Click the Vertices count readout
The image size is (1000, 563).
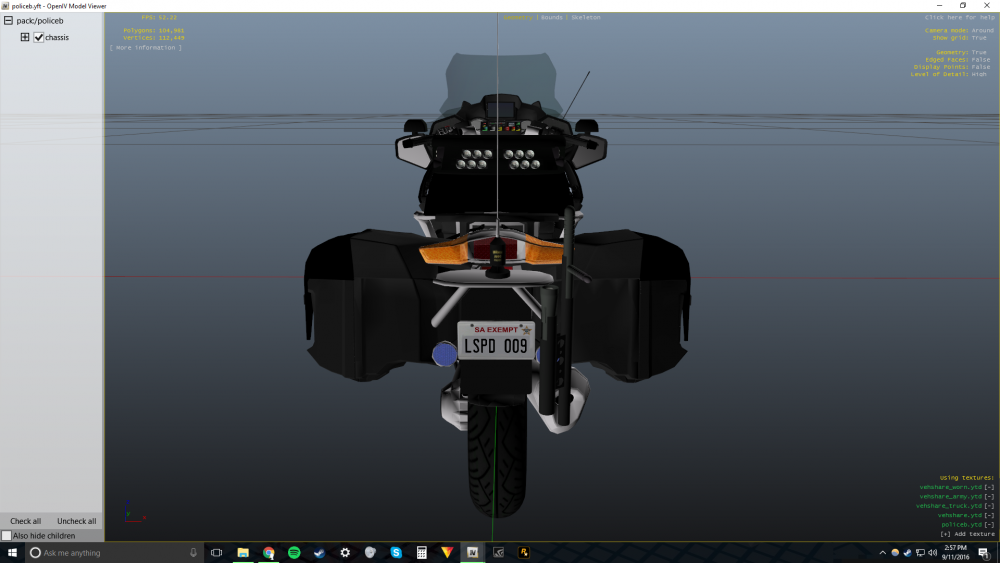(x=154, y=38)
